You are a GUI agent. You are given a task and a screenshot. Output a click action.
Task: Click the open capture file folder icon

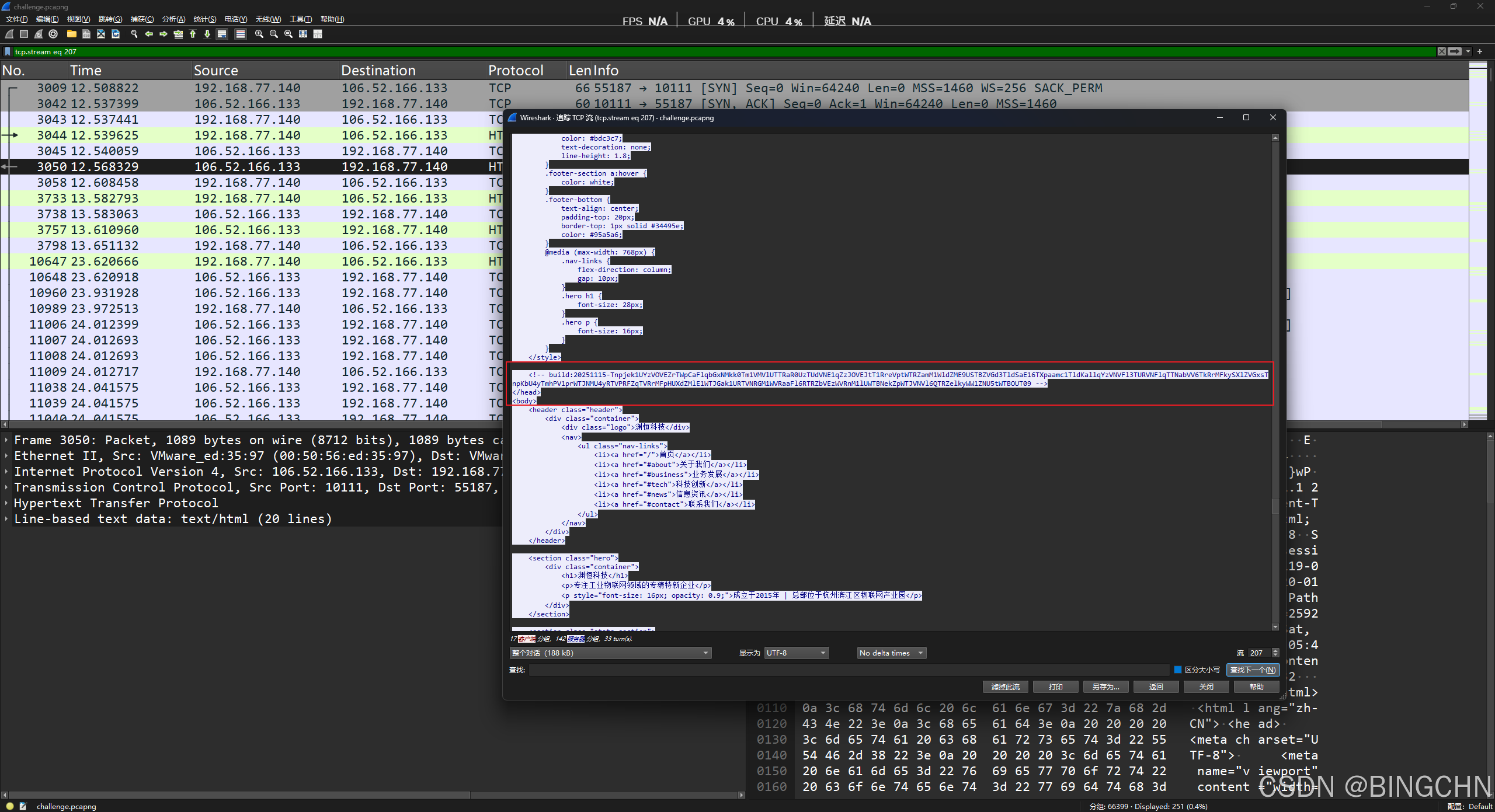tap(71, 34)
